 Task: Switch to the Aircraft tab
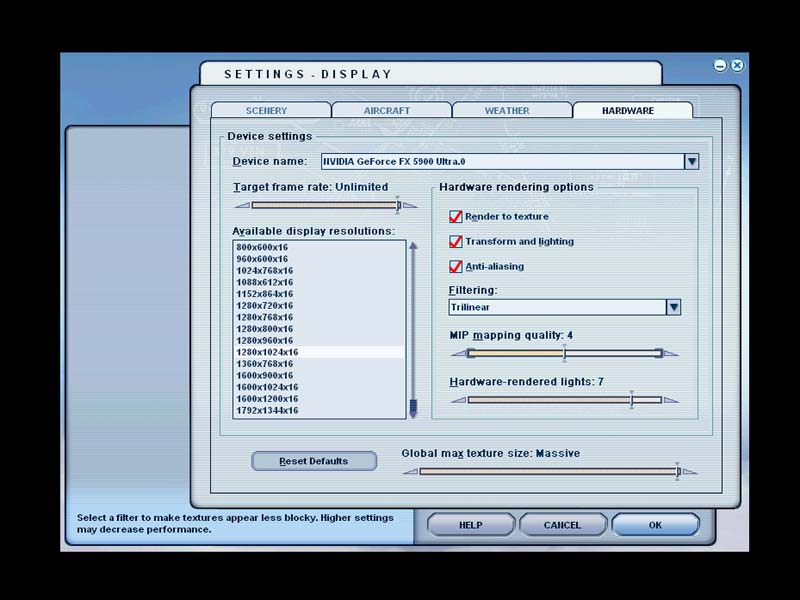click(387, 111)
